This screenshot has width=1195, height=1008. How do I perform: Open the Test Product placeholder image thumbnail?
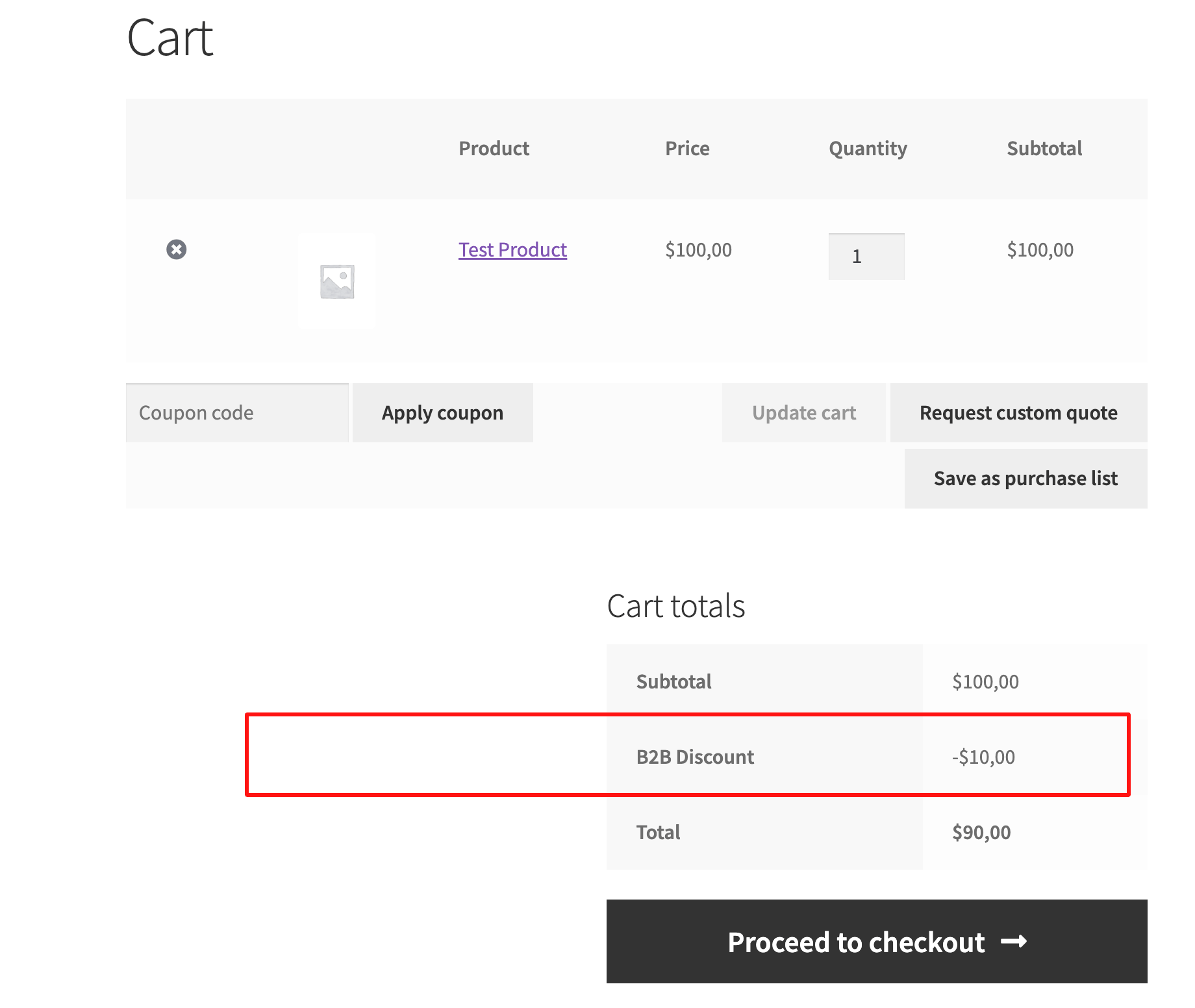(x=336, y=281)
